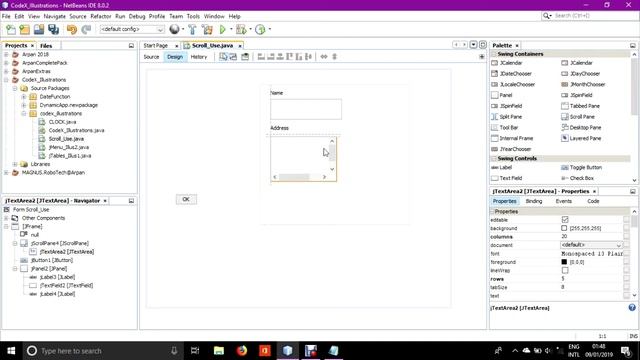
Task: Select the Connection Mode design icon
Action: click(x=233, y=57)
